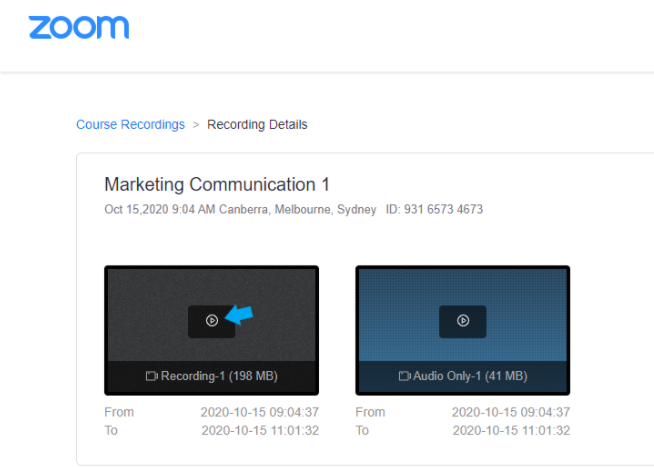Select the Recording-1 (198 MB) label
This screenshot has height=467, width=654.
pos(219,376)
